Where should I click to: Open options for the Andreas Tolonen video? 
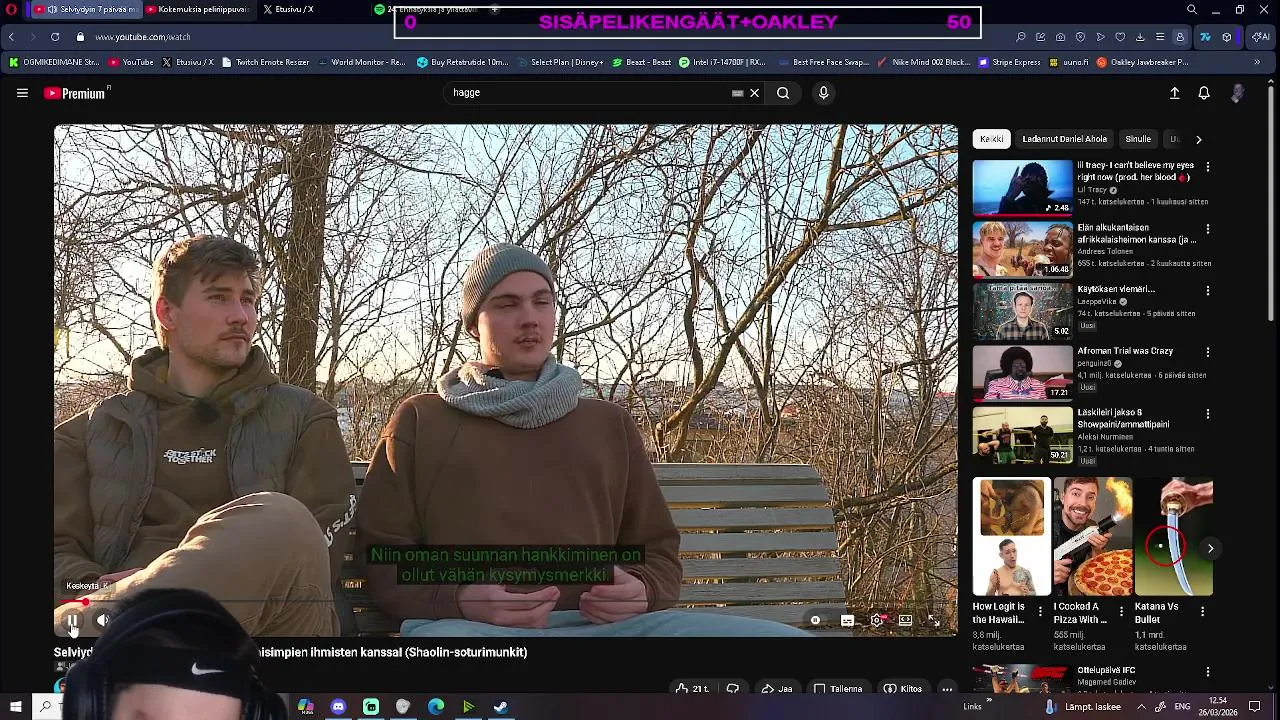pos(1207,229)
